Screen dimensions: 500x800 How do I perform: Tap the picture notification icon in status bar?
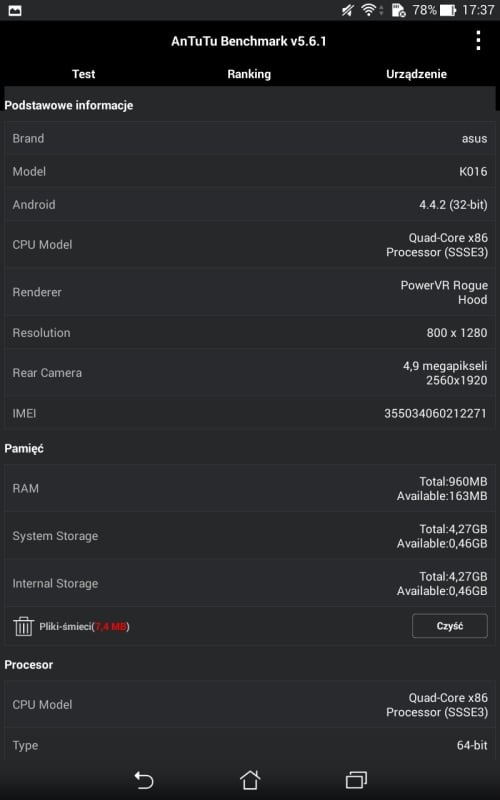[x=15, y=10]
